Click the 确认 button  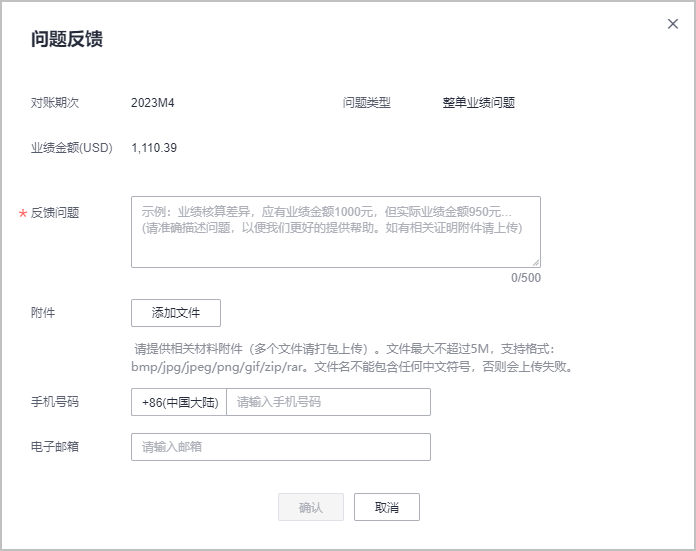311,507
